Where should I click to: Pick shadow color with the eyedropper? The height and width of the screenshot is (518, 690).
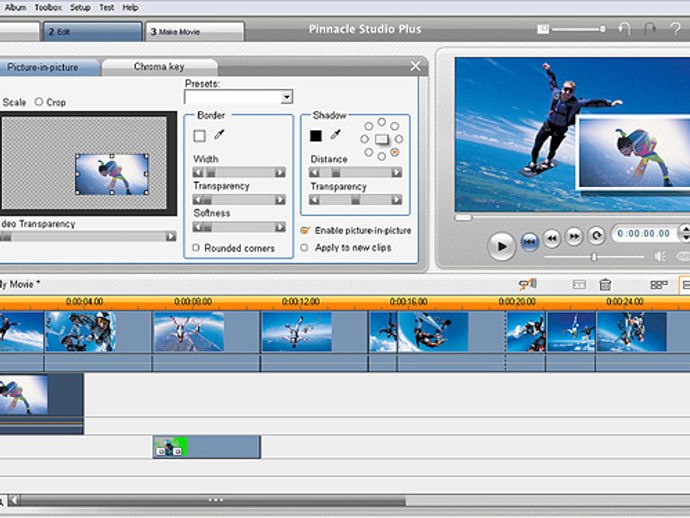(x=335, y=134)
